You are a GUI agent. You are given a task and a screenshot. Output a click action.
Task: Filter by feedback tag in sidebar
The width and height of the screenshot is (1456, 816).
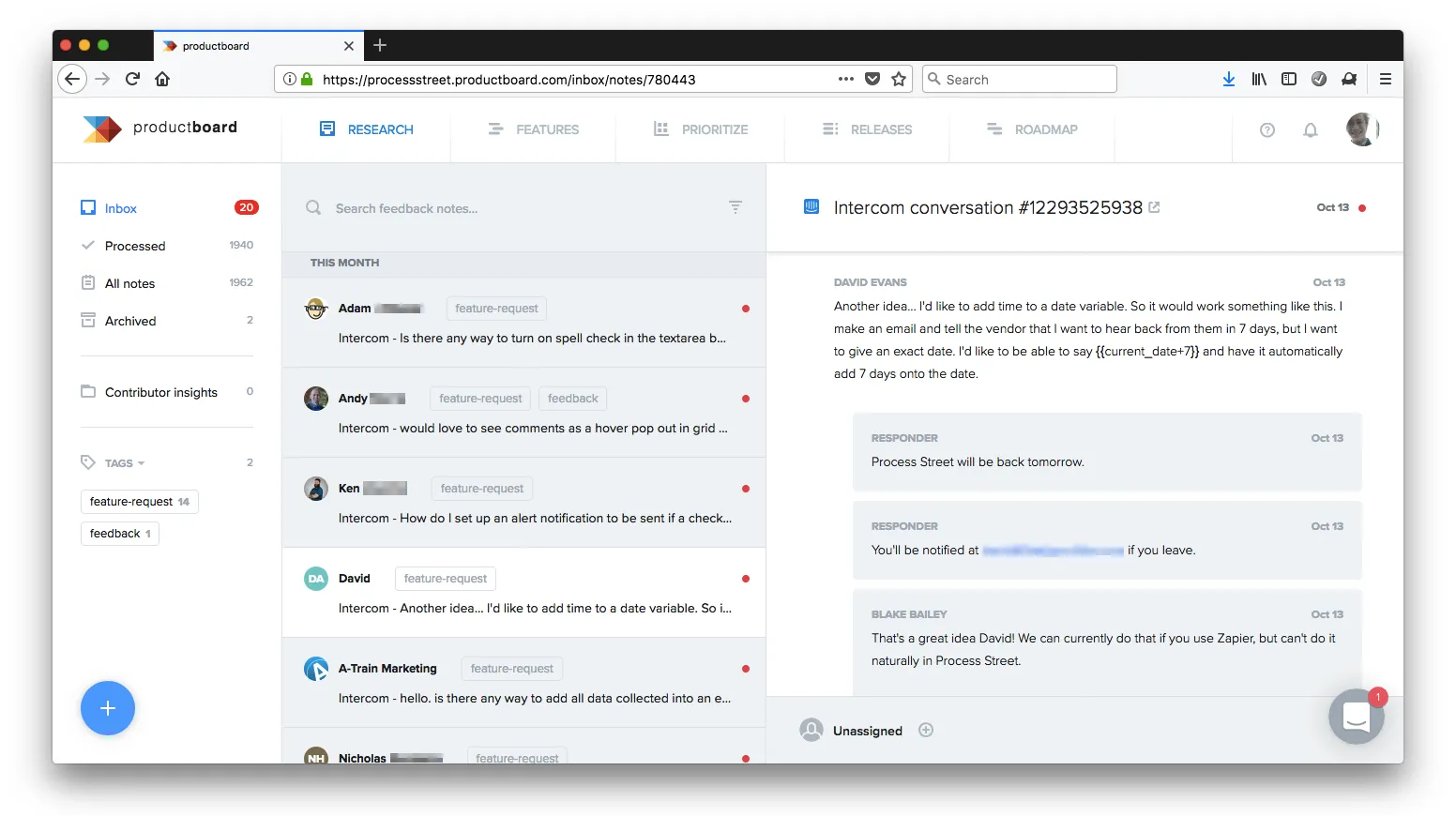coord(120,534)
